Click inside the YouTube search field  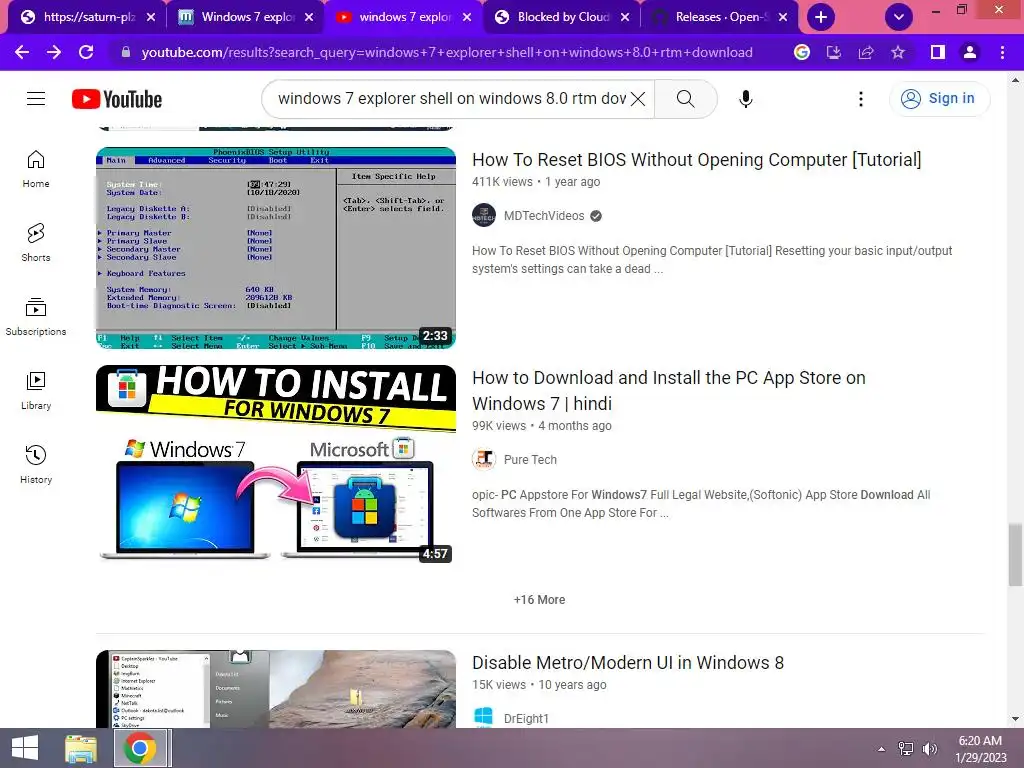click(451, 99)
